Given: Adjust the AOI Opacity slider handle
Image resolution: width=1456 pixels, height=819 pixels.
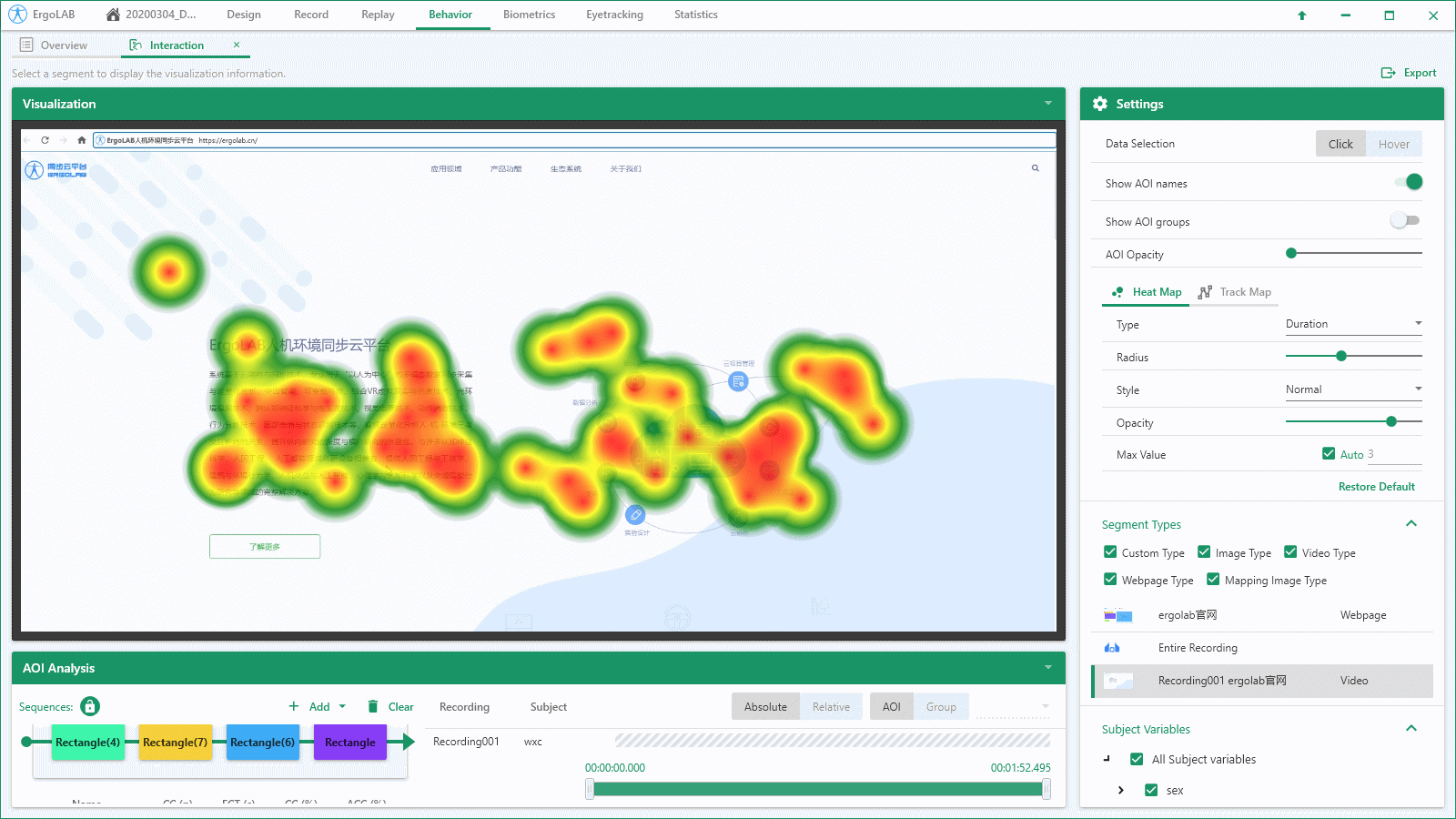Looking at the screenshot, I should point(1291,253).
